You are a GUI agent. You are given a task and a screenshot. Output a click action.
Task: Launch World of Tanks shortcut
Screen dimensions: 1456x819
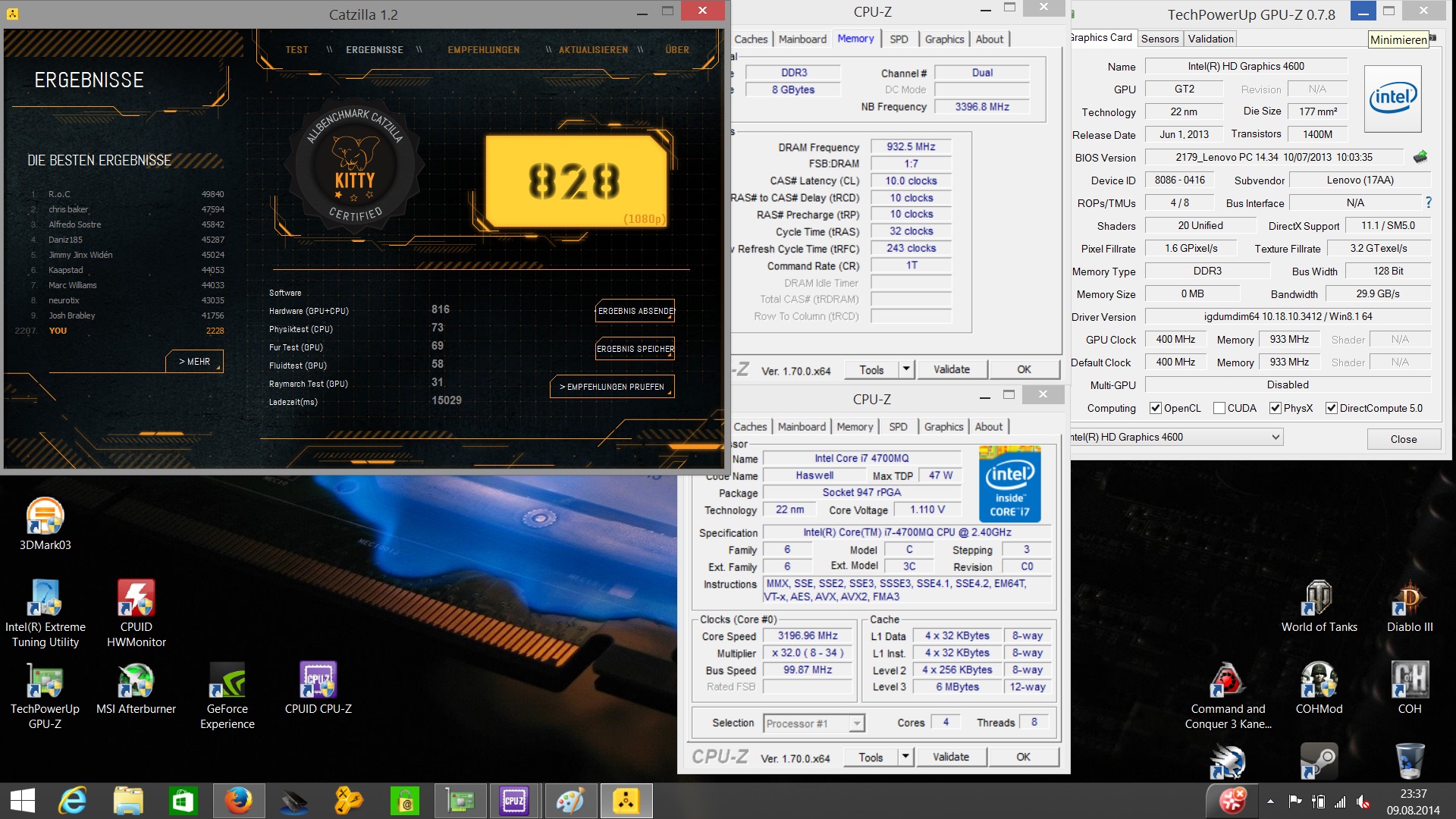[x=1319, y=607]
